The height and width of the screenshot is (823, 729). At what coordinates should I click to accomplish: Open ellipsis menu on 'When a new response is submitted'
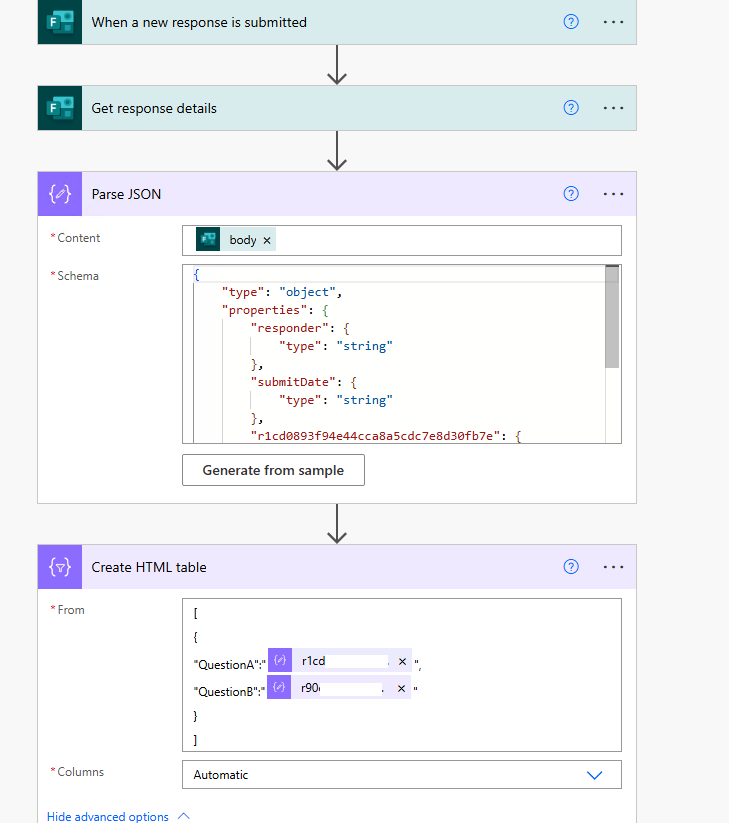coord(613,22)
